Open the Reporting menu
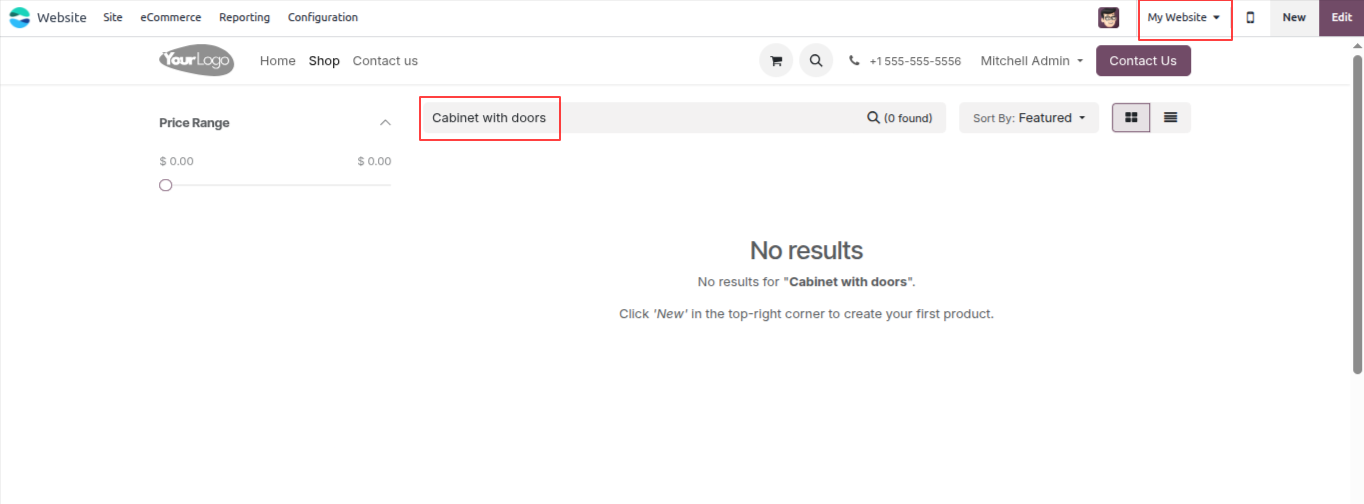 click(244, 17)
